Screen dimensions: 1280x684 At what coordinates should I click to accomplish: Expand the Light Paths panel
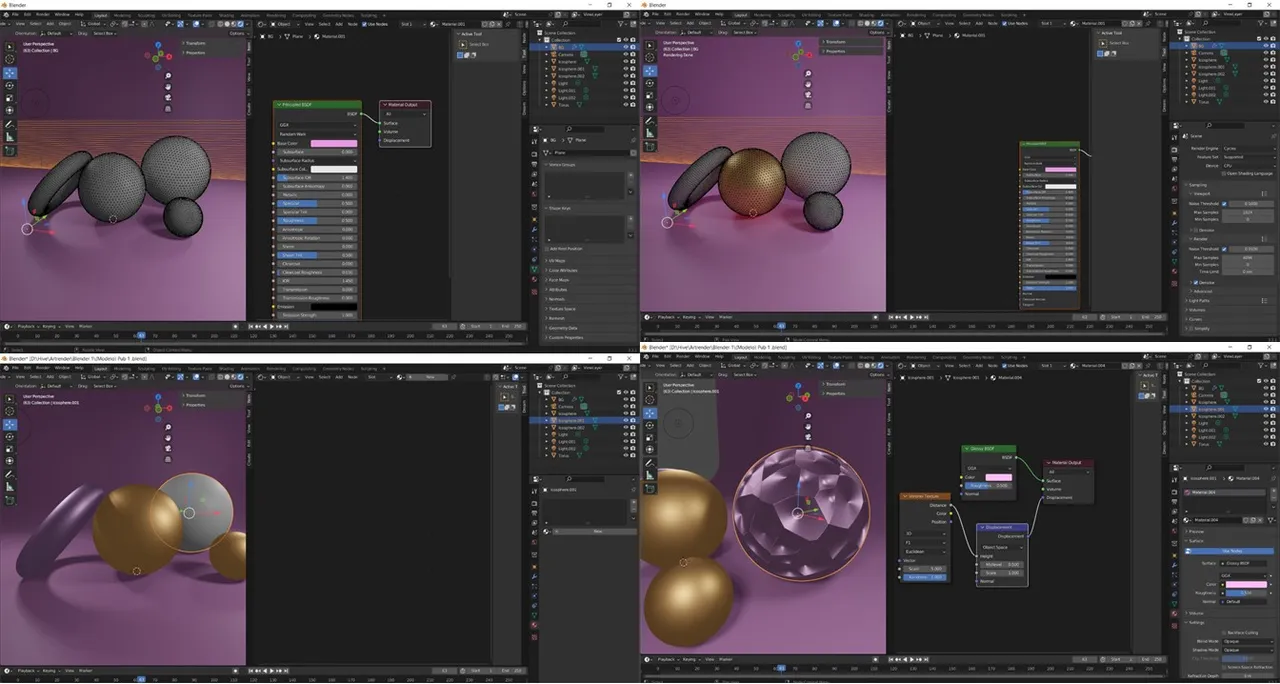(x=1201, y=300)
